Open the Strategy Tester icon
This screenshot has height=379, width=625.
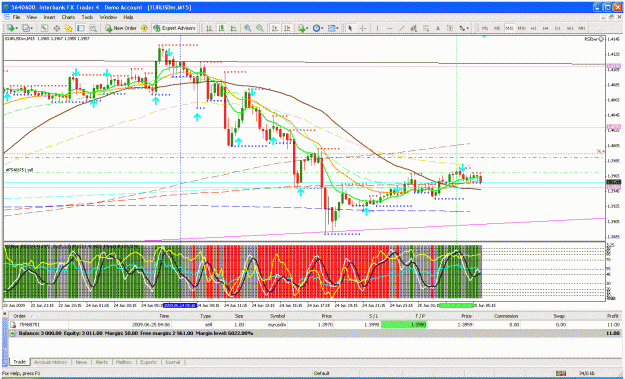pyautogui.click(x=93, y=28)
